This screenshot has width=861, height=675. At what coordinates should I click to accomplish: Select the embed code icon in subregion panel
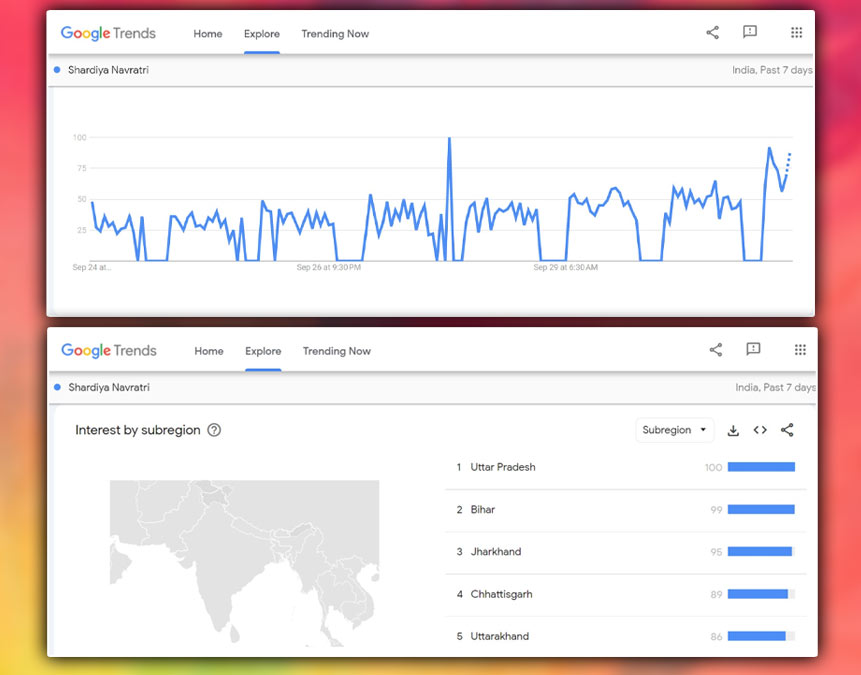pos(760,430)
